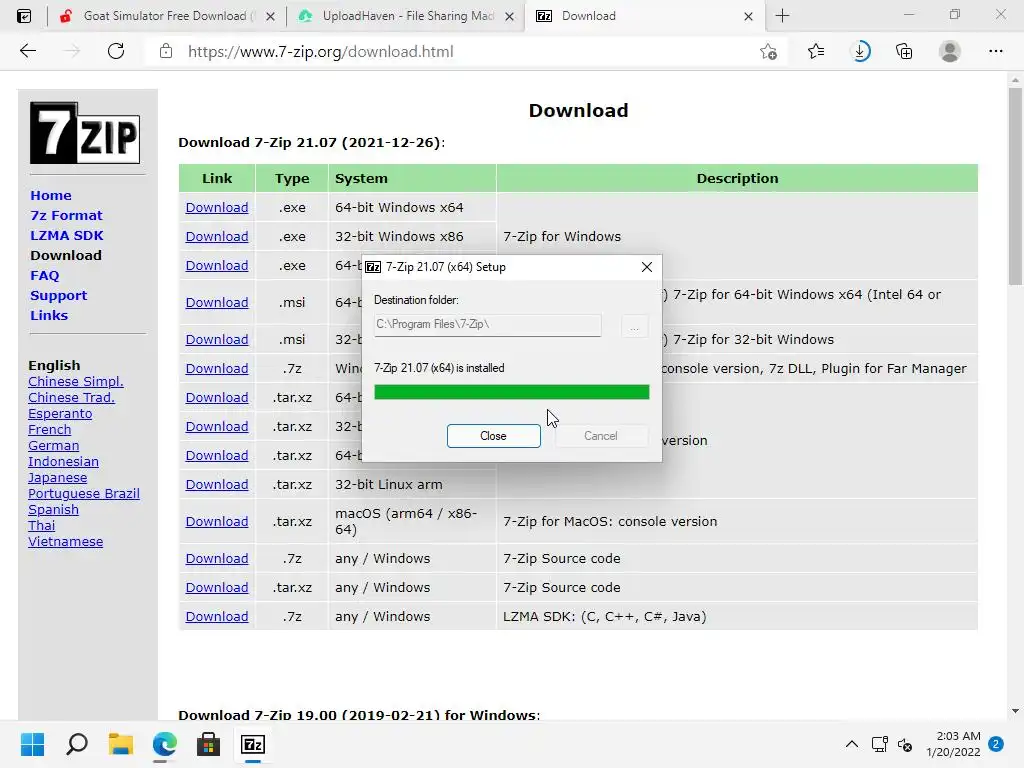Open taskbar Search

point(77,744)
